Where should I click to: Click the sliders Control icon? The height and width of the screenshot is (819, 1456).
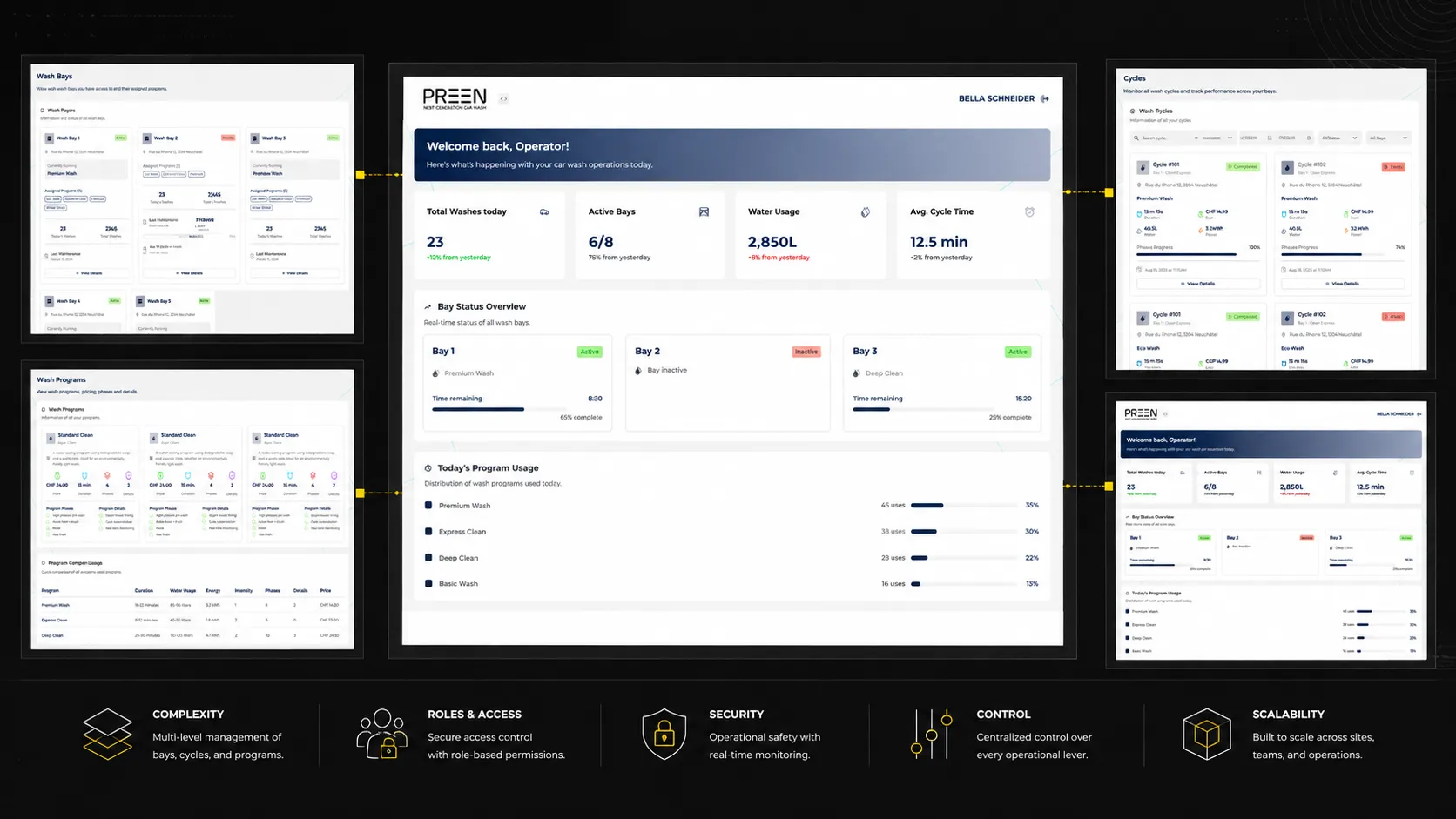931,734
